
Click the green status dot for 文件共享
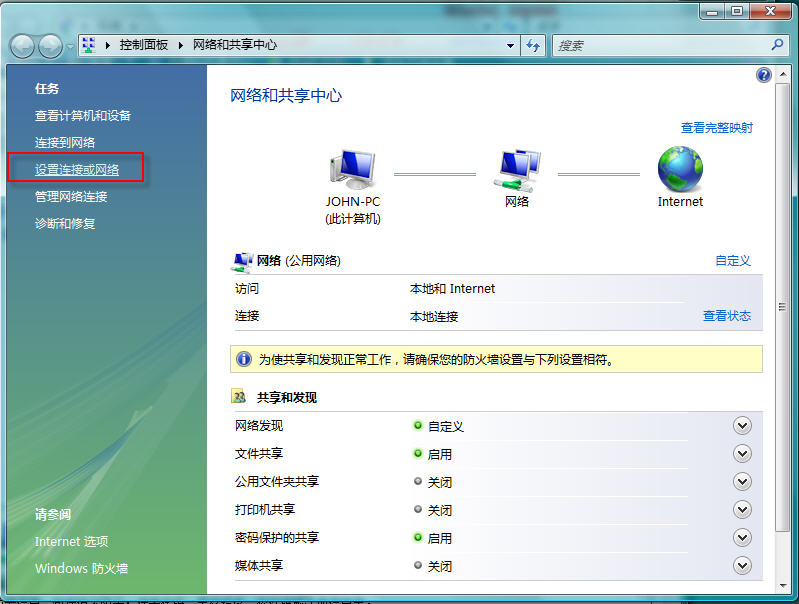pos(418,453)
